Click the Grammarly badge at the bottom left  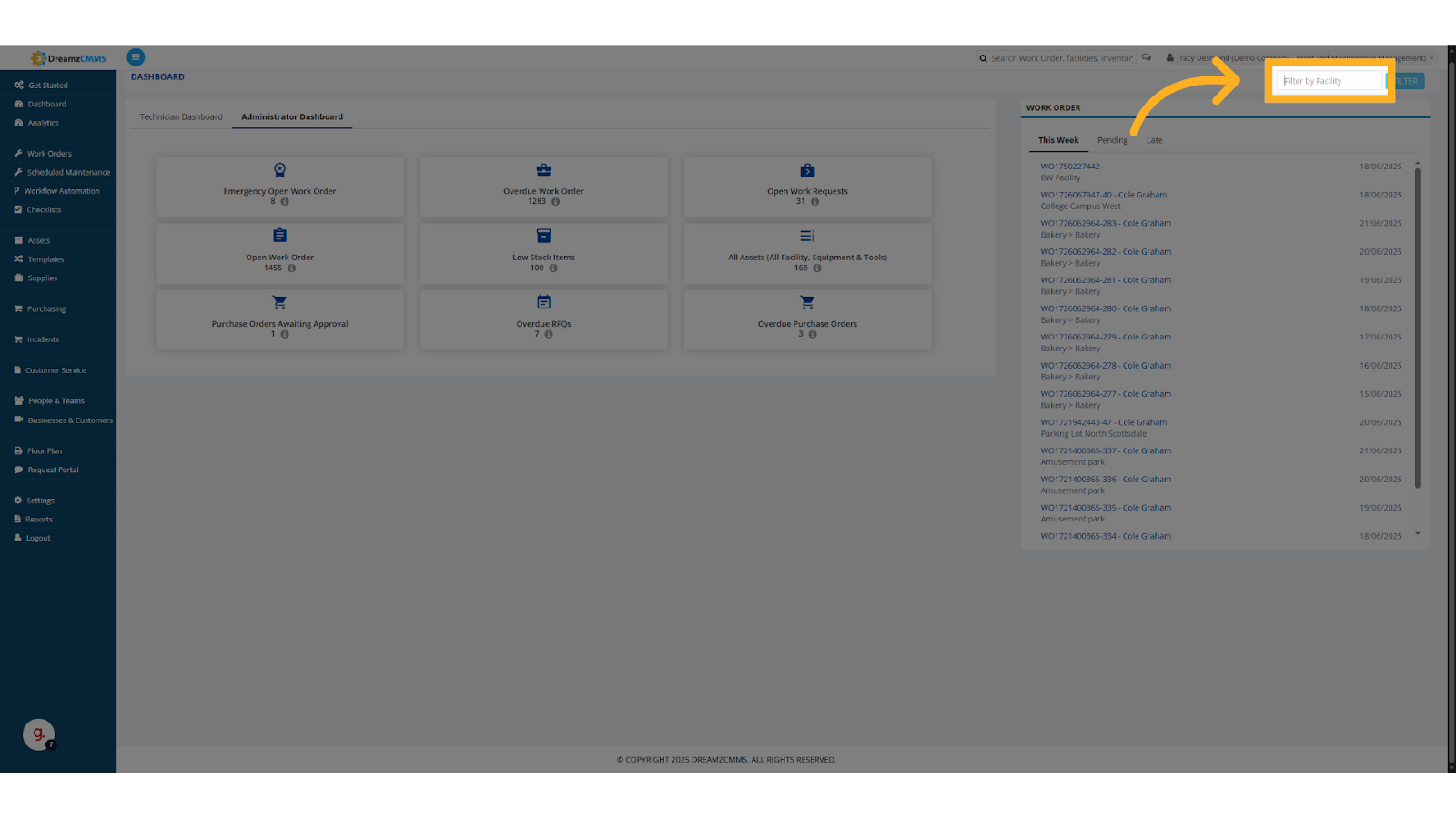point(38,733)
